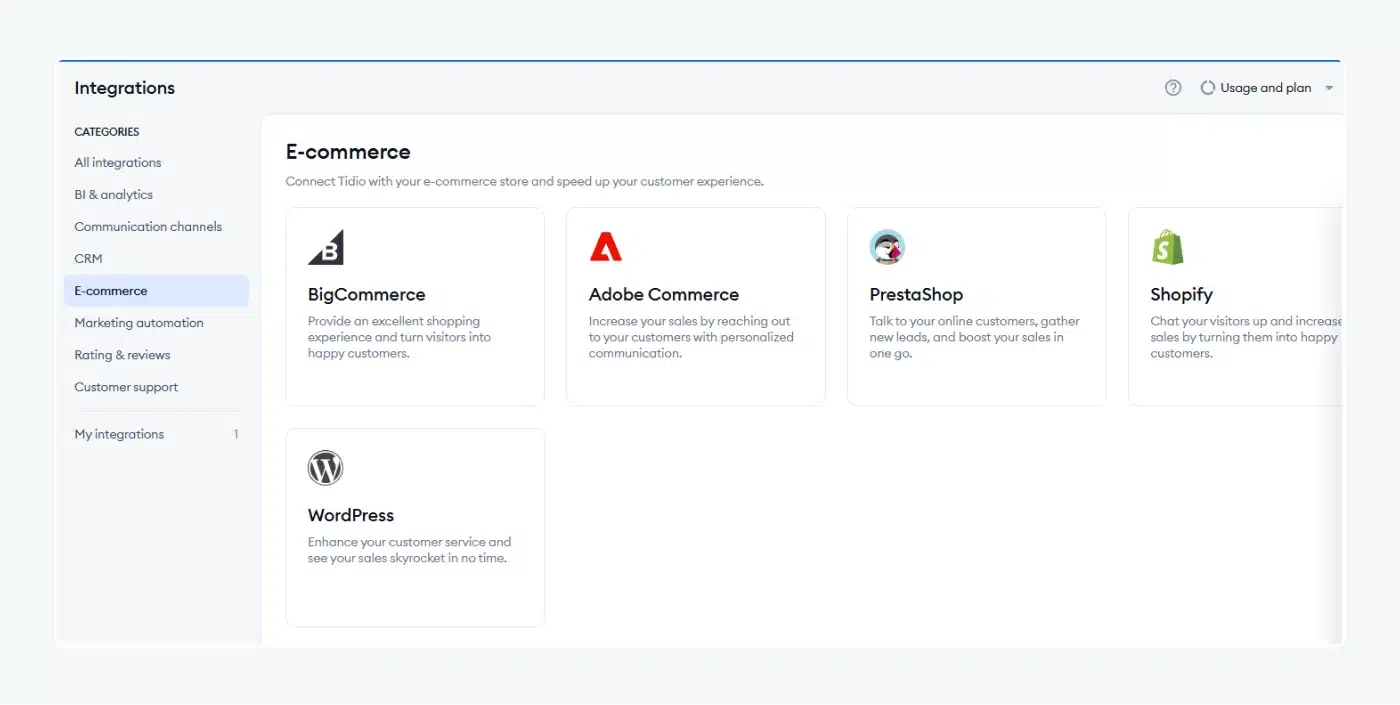Open the Usage and plan label
The height and width of the screenshot is (705, 1400).
coord(1266,88)
